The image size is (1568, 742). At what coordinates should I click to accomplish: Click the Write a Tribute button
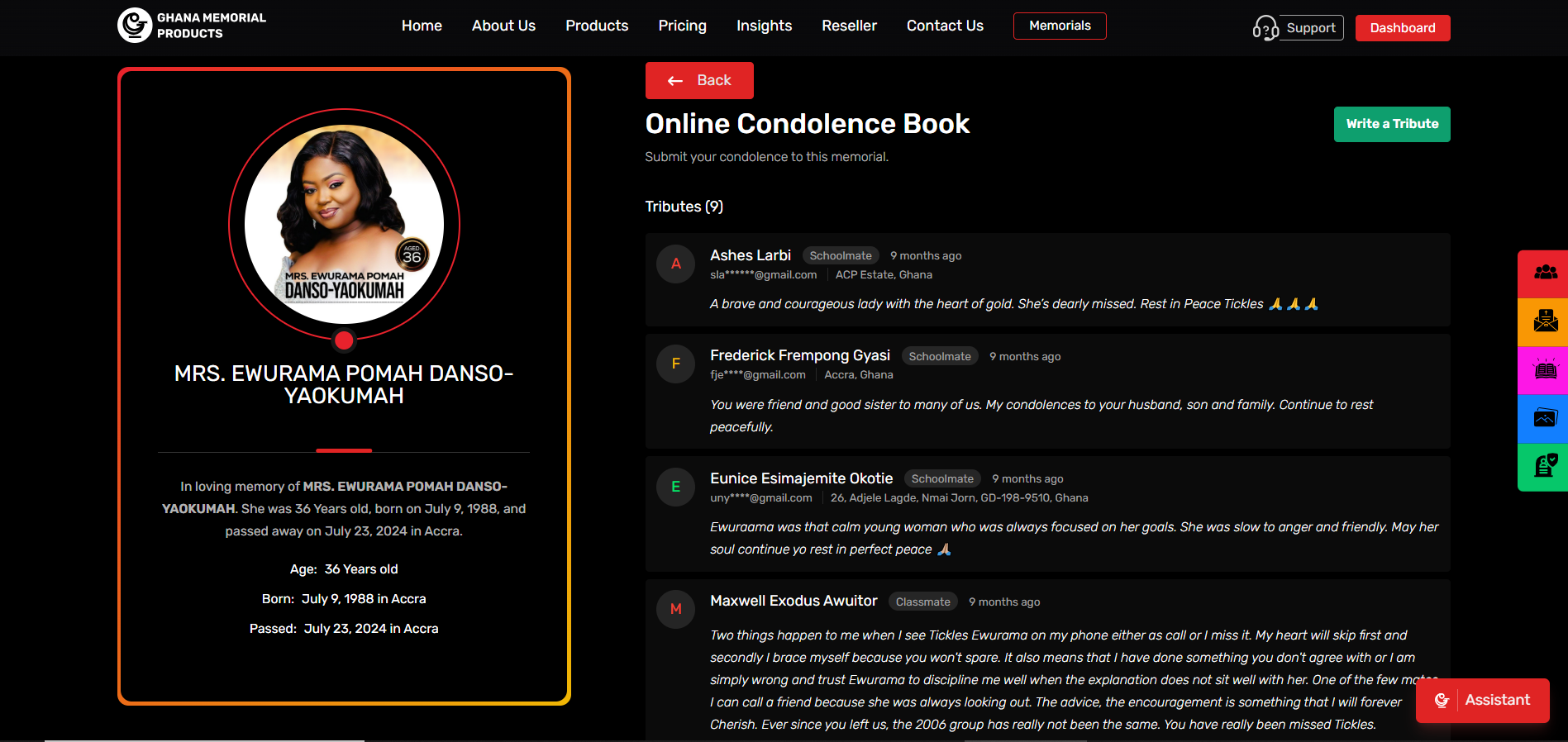[x=1392, y=124]
